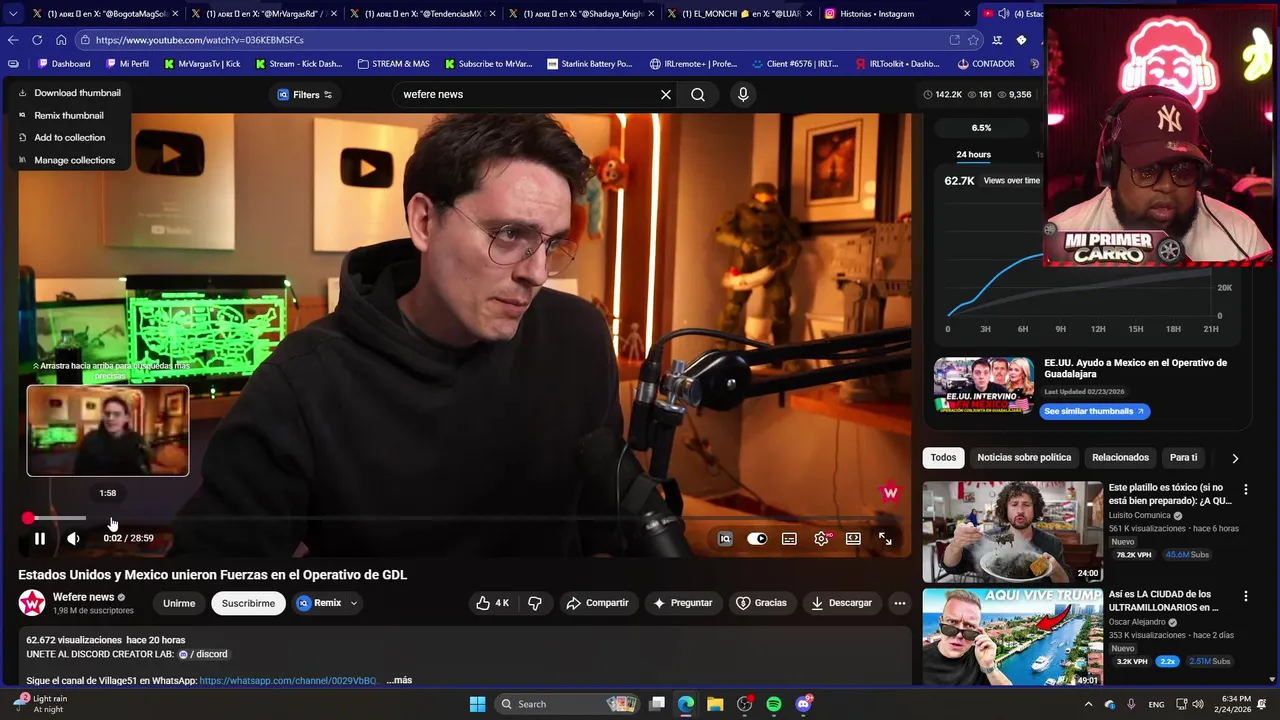Open the Windows Start menu
Screen dimensions: 1280x720
tap(478, 704)
